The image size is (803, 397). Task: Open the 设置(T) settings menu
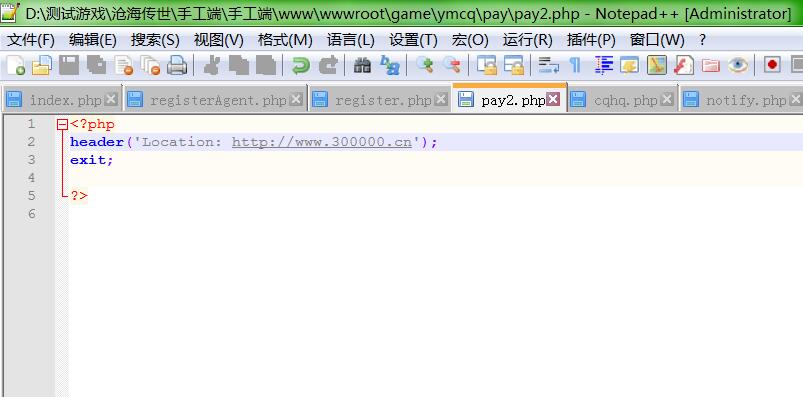coord(413,39)
